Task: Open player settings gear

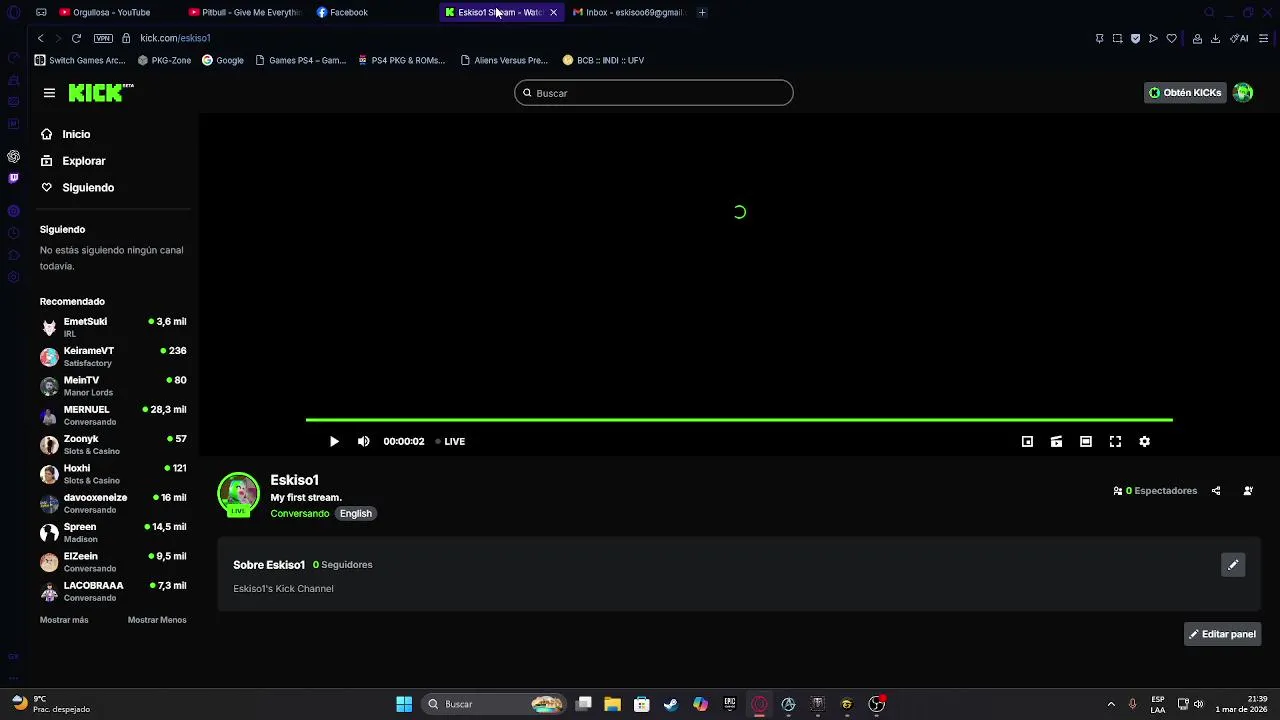Action: click(x=1145, y=441)
